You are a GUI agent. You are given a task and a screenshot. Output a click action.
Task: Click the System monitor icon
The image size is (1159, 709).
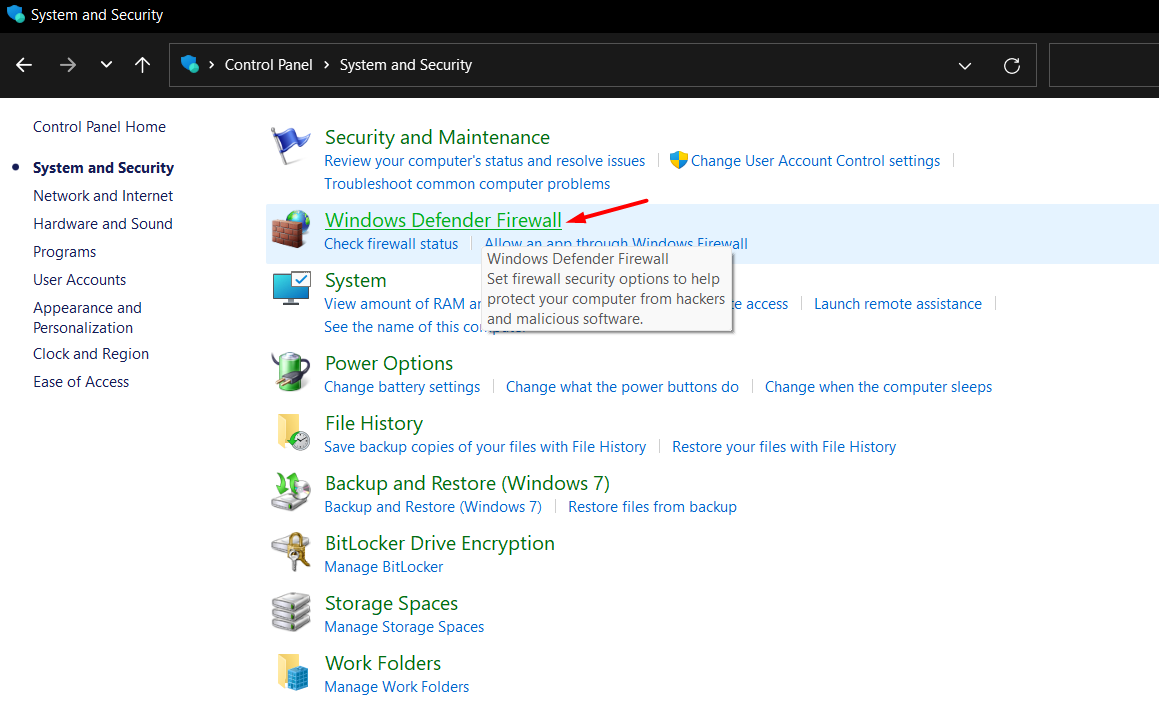click(x=291, y=288)
